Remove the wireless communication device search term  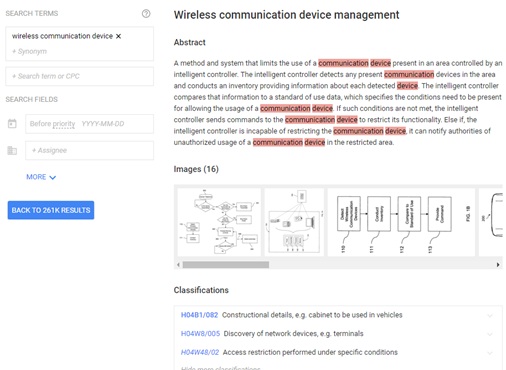pyautogui.click(x=118, y=36)
